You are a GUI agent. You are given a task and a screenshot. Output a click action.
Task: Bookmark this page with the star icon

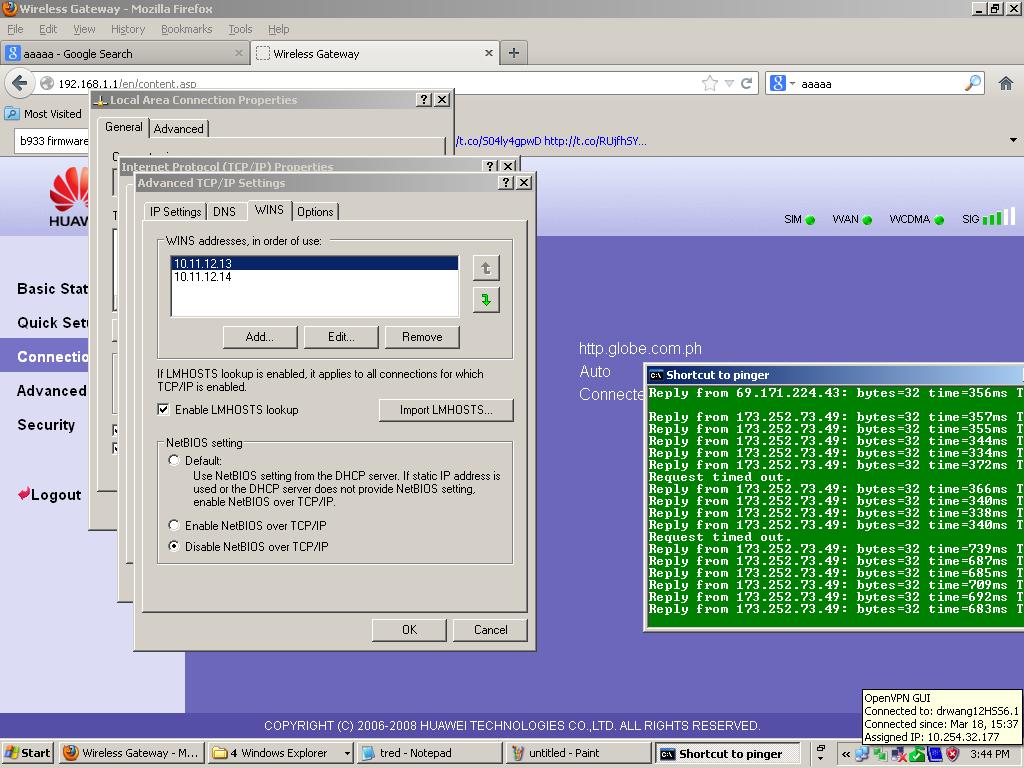click(x=710, y=83)
